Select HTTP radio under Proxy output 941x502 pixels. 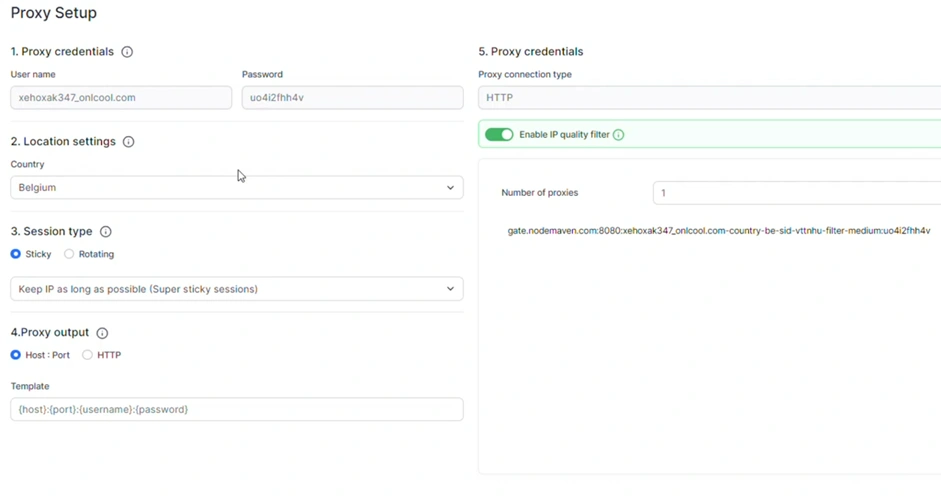point(87,355)
